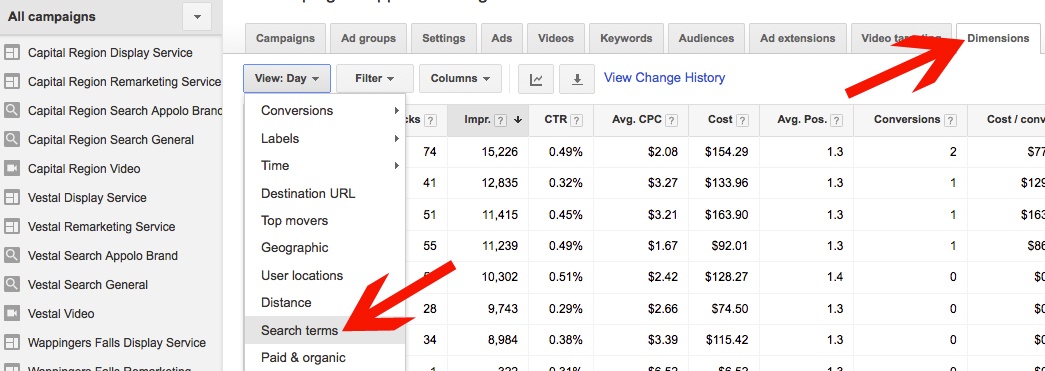Image resolution: width=1045 pixels, height=371 pixels.
Task: Click the $154.29 cost cell
Action: tap(726, 152)
